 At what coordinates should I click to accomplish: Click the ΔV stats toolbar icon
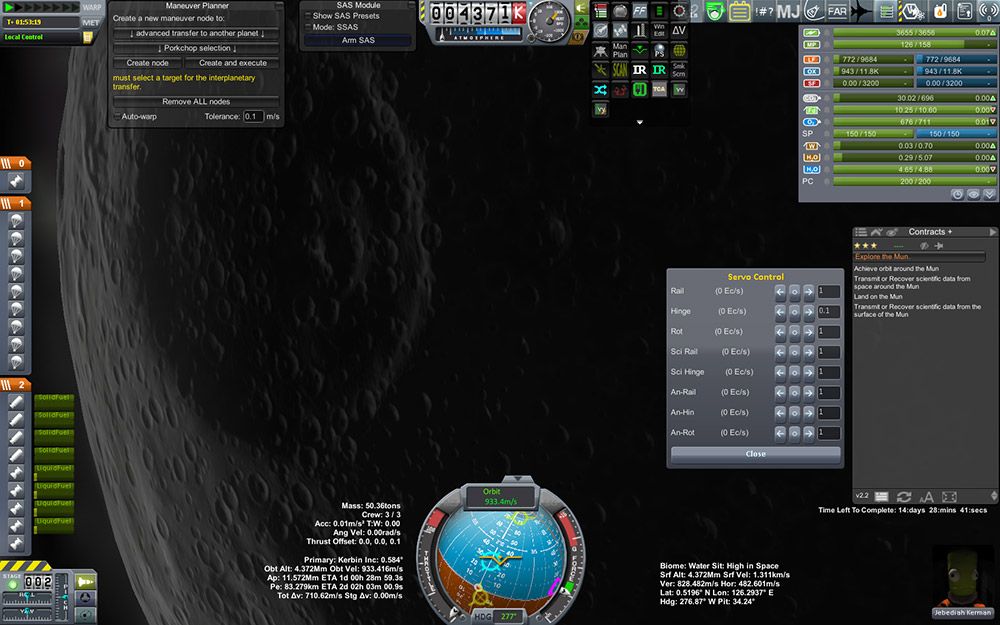click(679, 30)
